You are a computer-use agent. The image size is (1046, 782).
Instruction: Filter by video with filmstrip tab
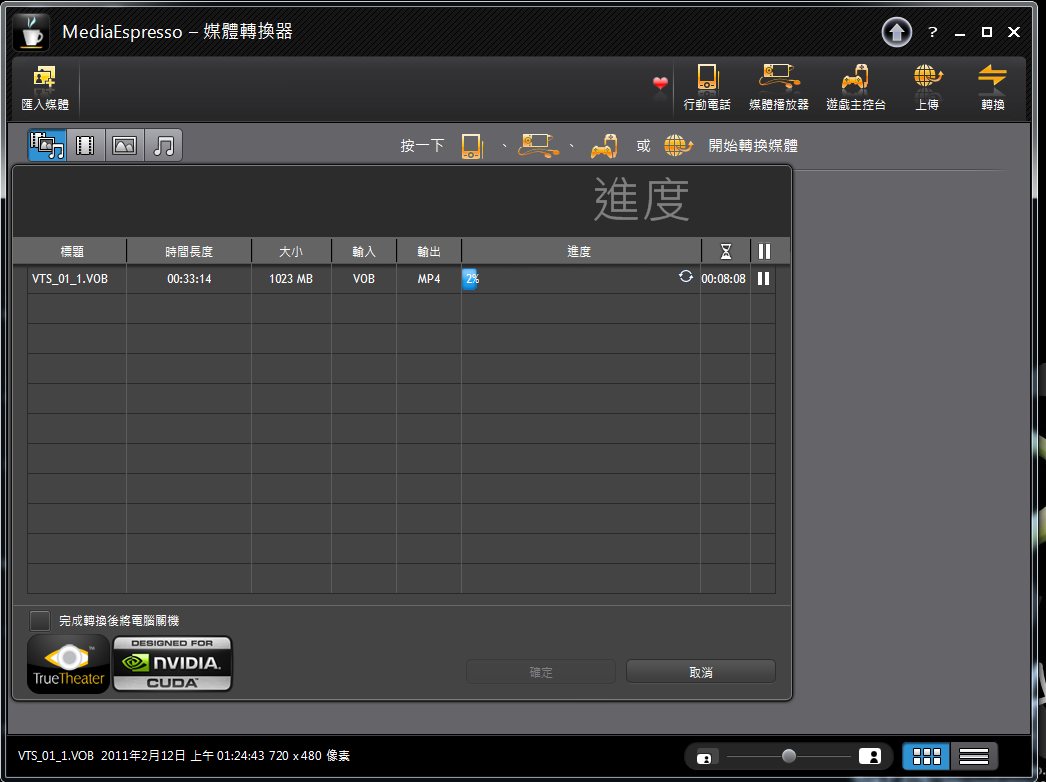pos(85,145)
